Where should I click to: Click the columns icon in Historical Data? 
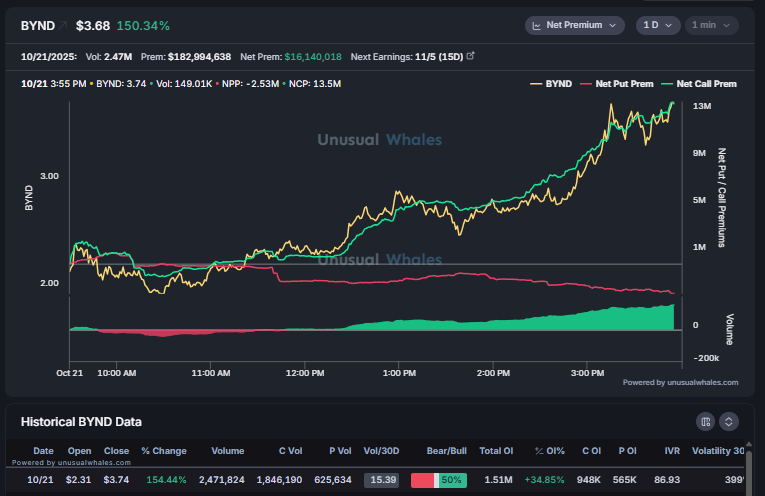click(706, 421)
